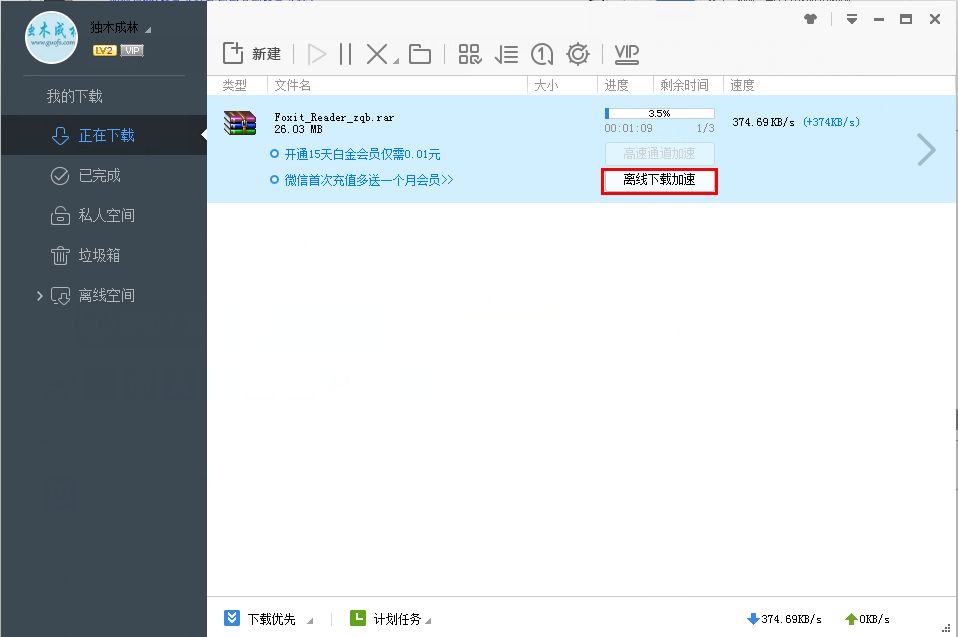Pause the current download with pause icon

(x=344, y=54)
